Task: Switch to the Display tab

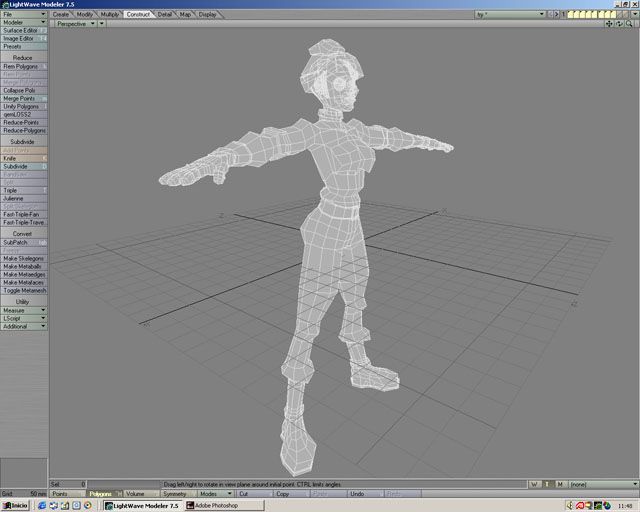Action: pos(207,14)
